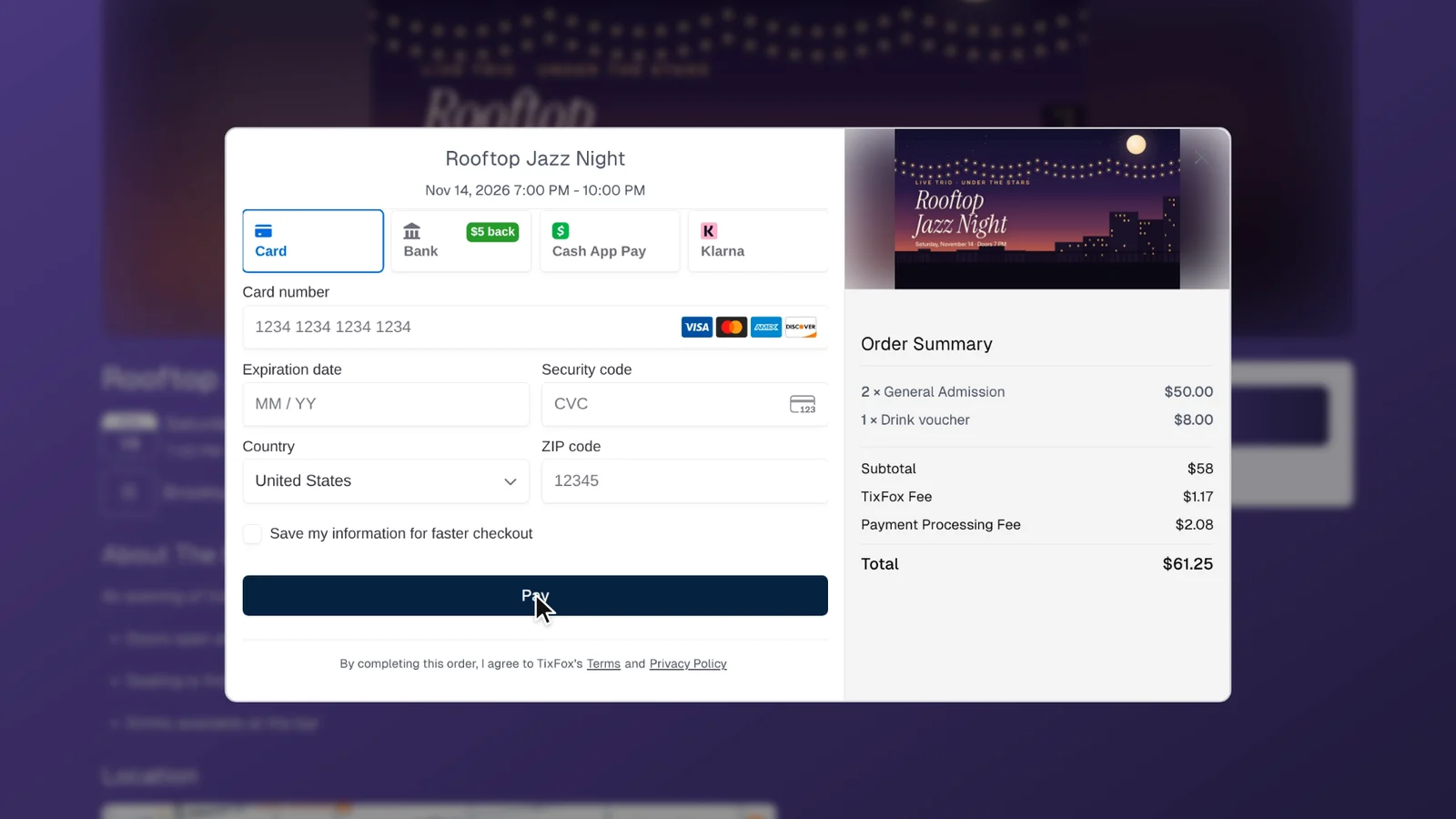Click the 'Rooftop Jazz Night' checkout title
Image resolution: width=1456 pixels, height=819 pixels.
pos(535,158)
